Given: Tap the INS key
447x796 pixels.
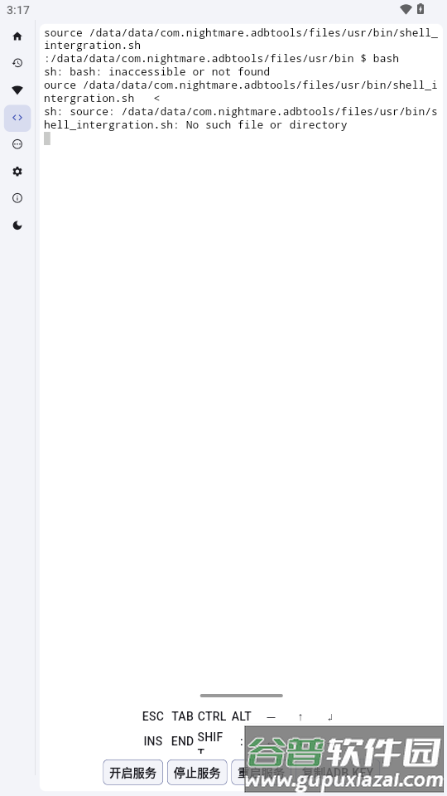Looking at the screenshot, I should click(x=153, y=741).
